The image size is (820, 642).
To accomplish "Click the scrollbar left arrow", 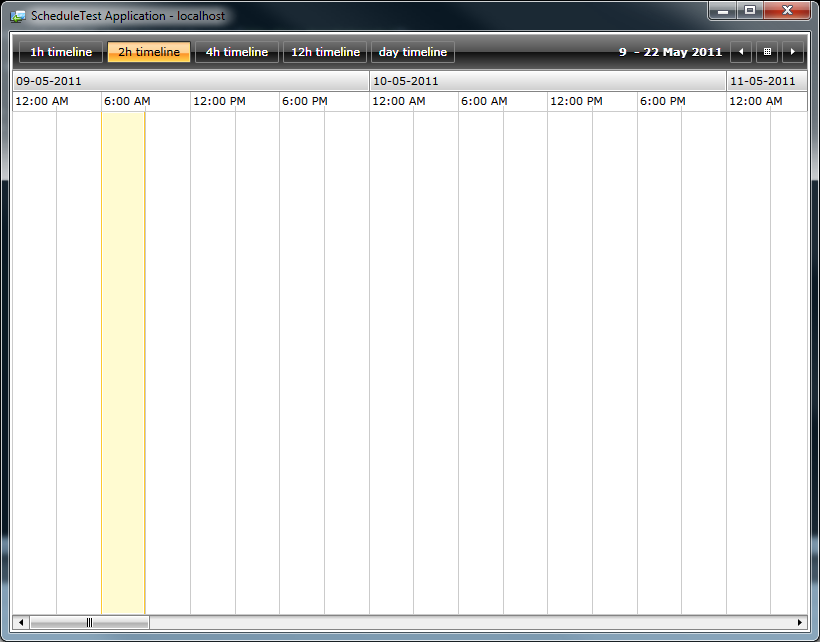I will [x=21, y=622].
